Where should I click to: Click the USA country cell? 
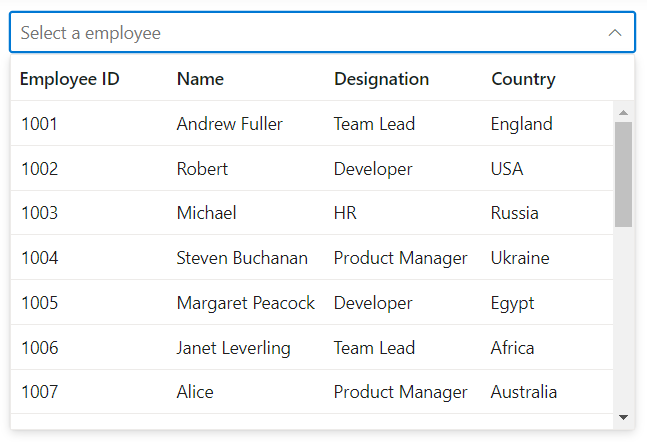click(507, 169)
